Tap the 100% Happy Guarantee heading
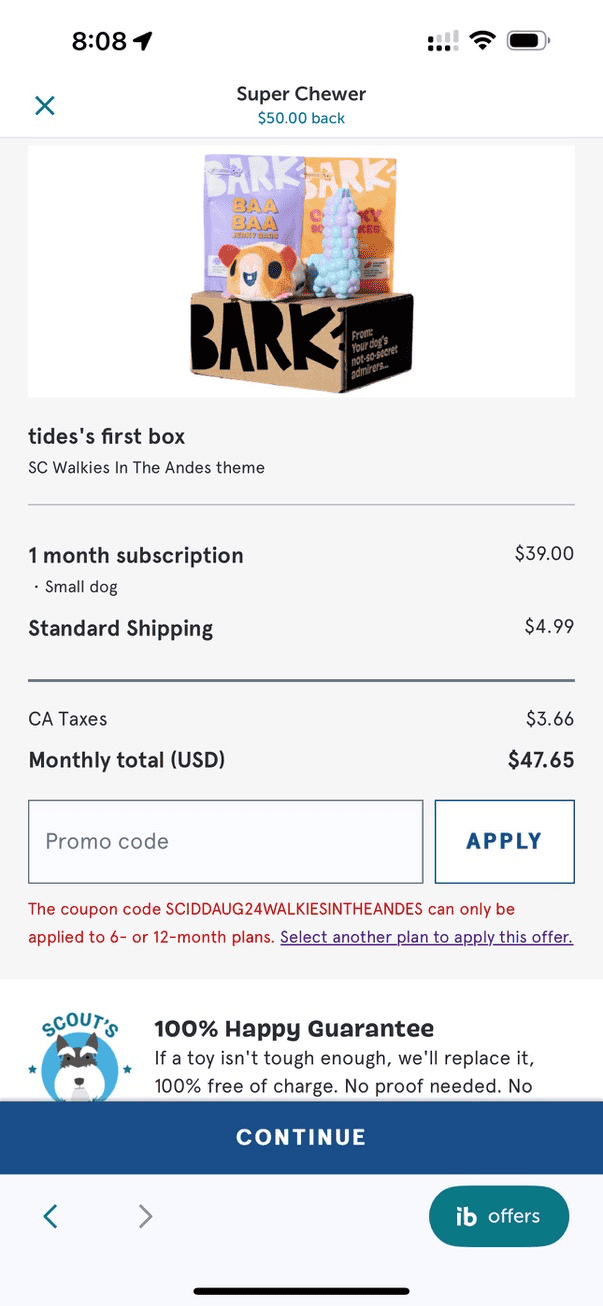The image size is (603, 1306). [x=294, y=1029]
